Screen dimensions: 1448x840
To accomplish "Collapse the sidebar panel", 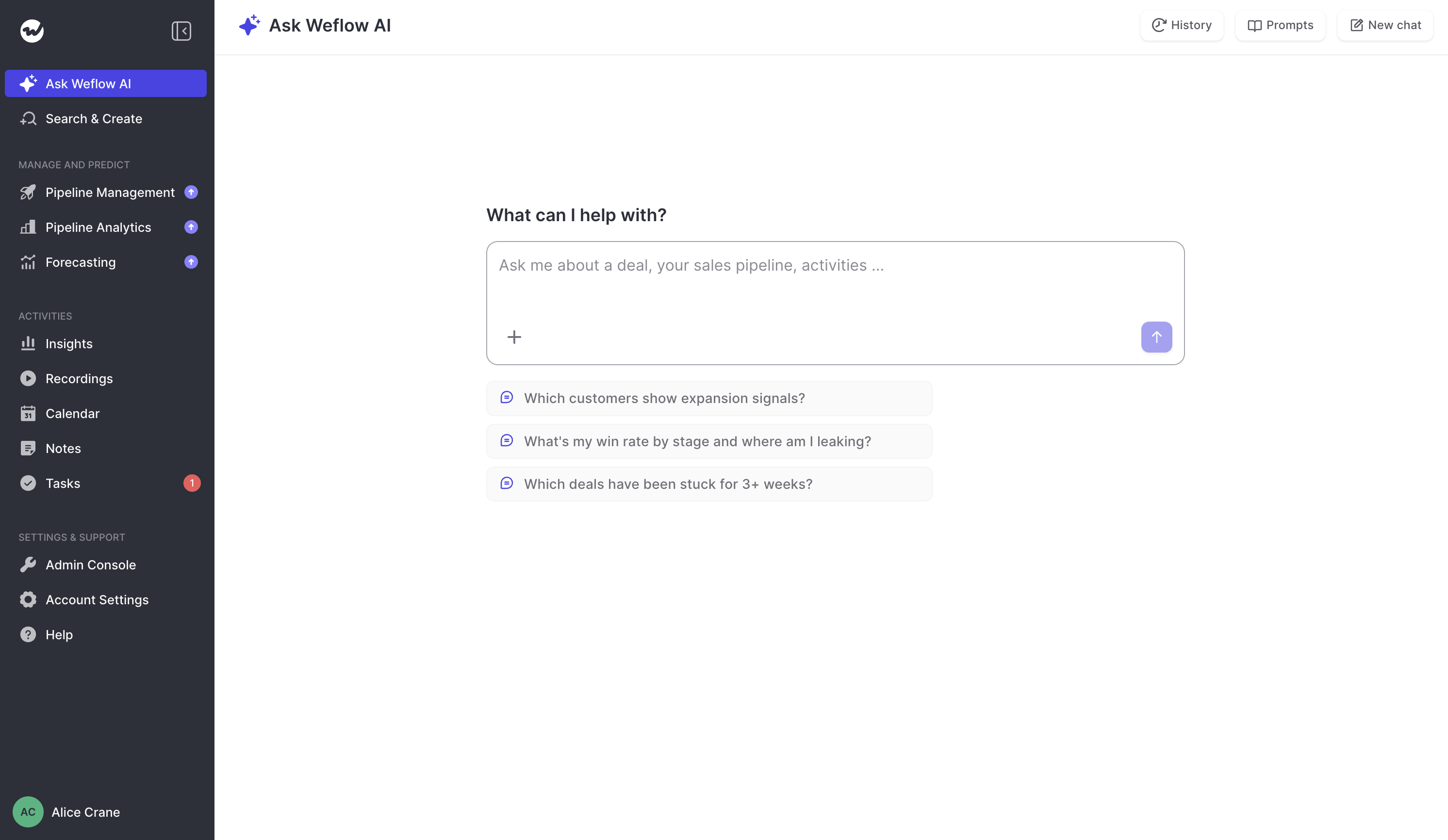I will pyautogui.click(x=181, y=31).
